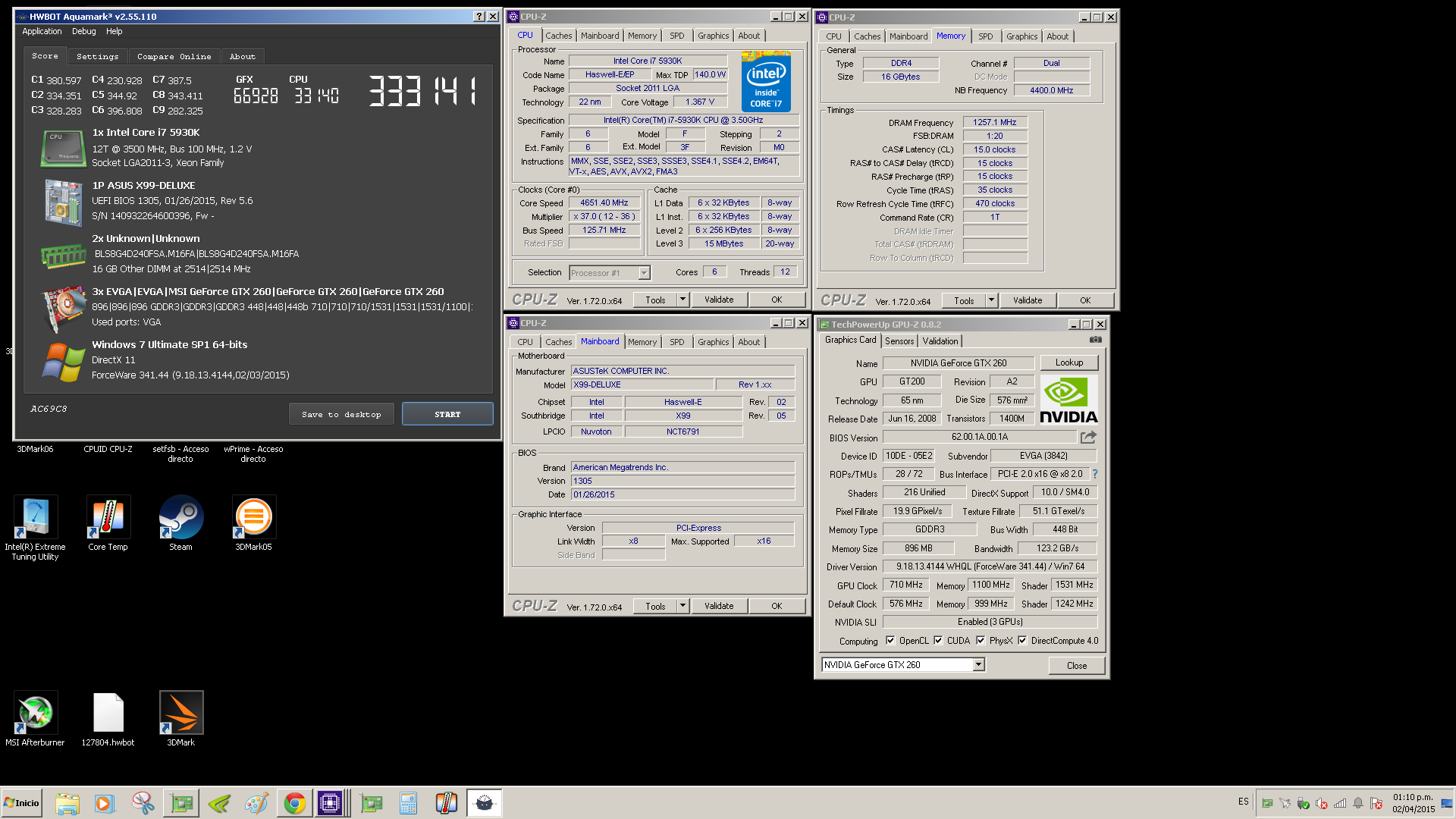Switch to Compare Online tab in Aquamark
The width and height of the screenshot is (1456, 819).
click(174, 56)
